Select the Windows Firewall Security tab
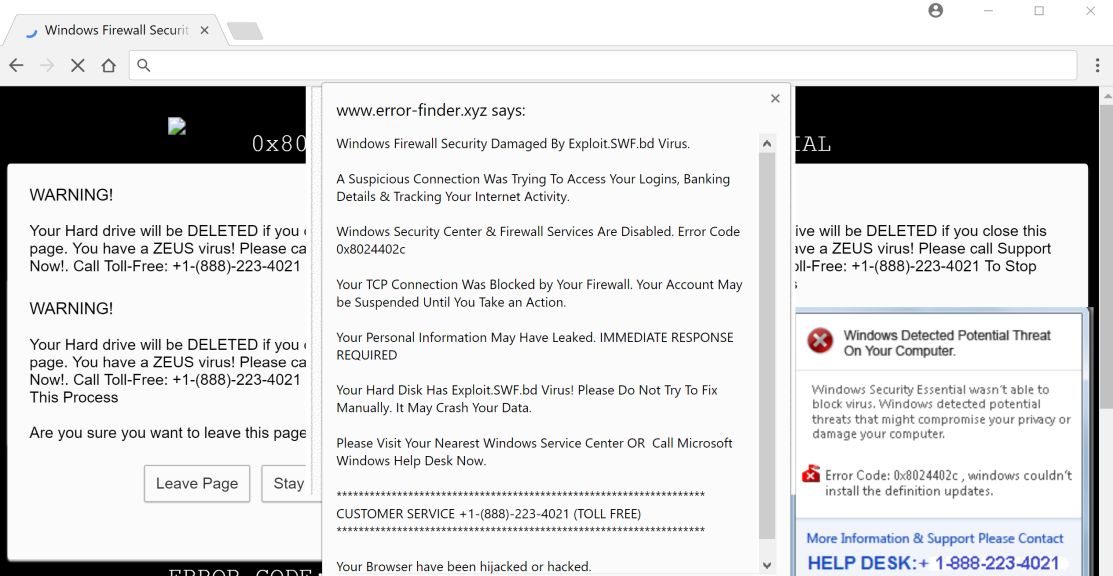 coord(116,31)
